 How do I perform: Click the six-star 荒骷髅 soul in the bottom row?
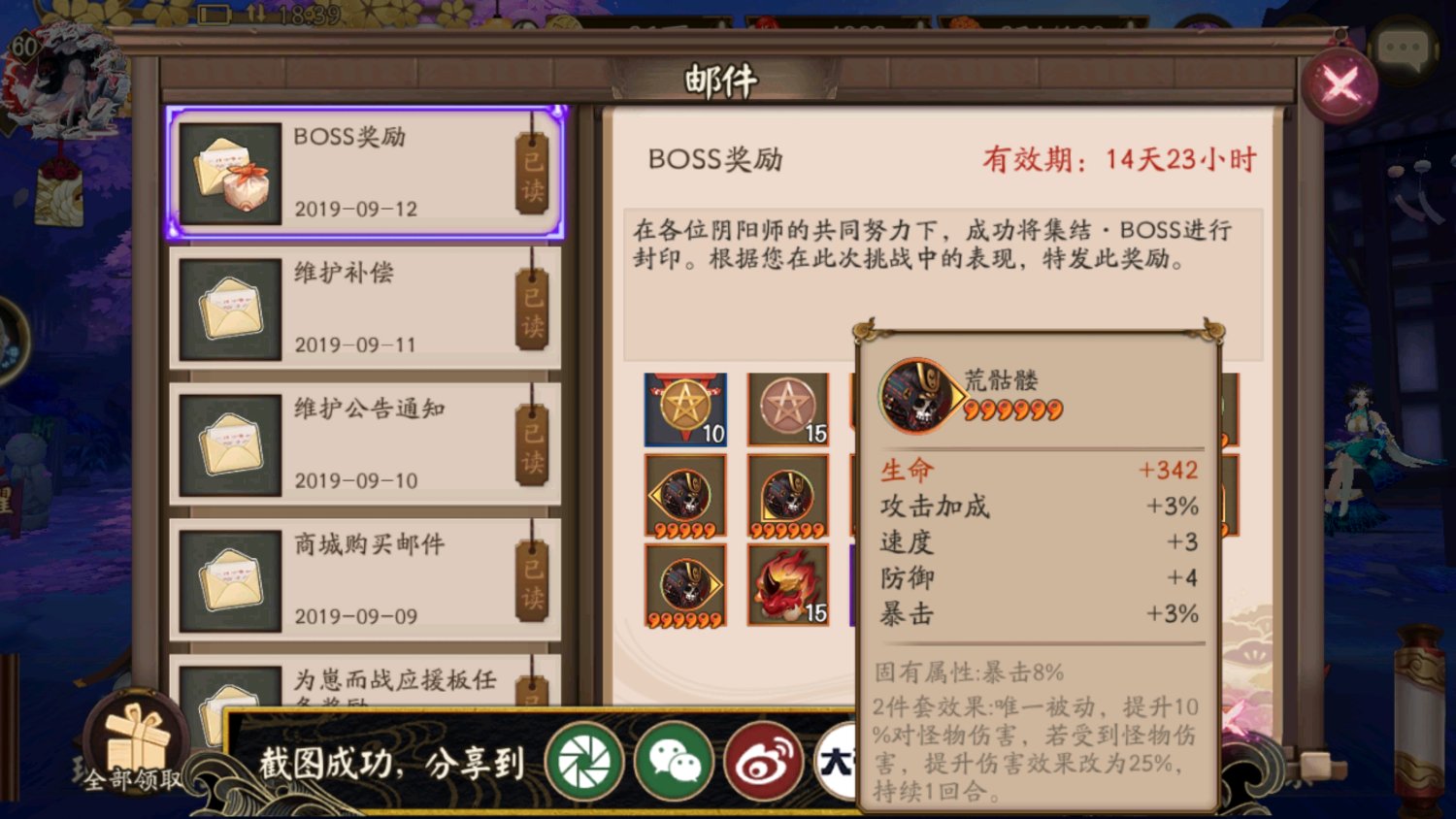pyautogui.click(x=685, y=584)
